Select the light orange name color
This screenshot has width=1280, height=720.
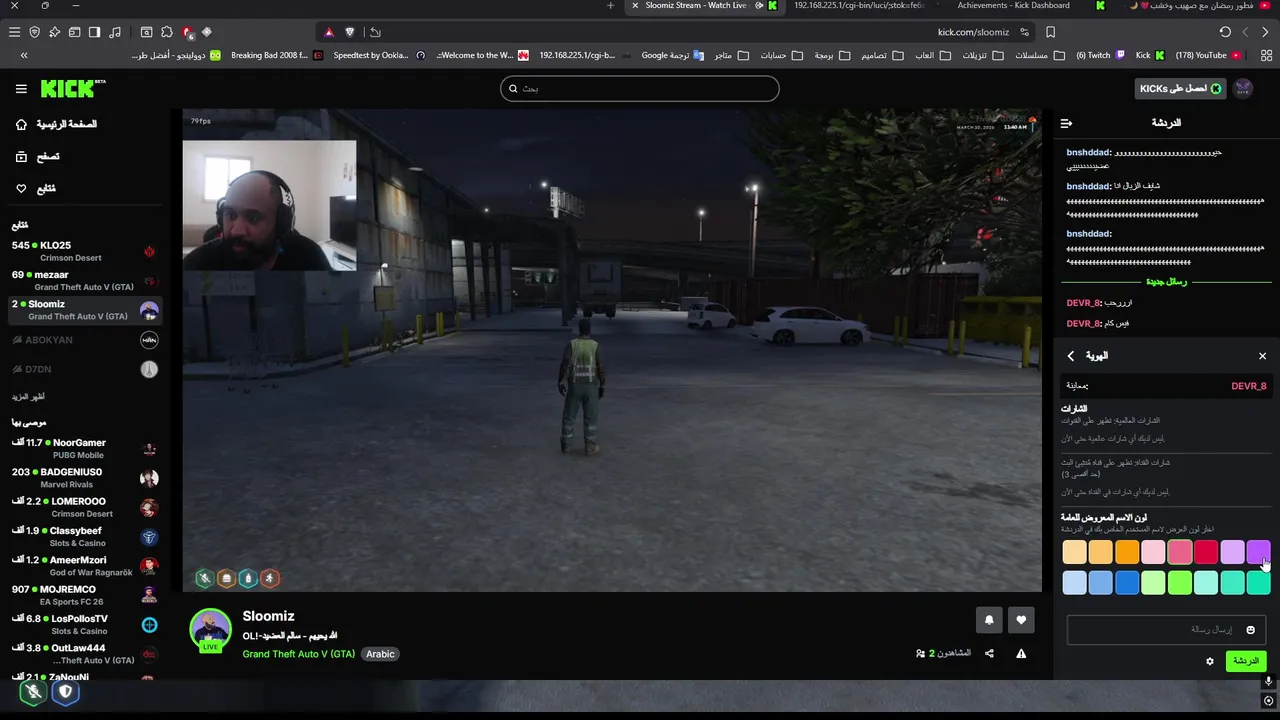coord(1100,552)
